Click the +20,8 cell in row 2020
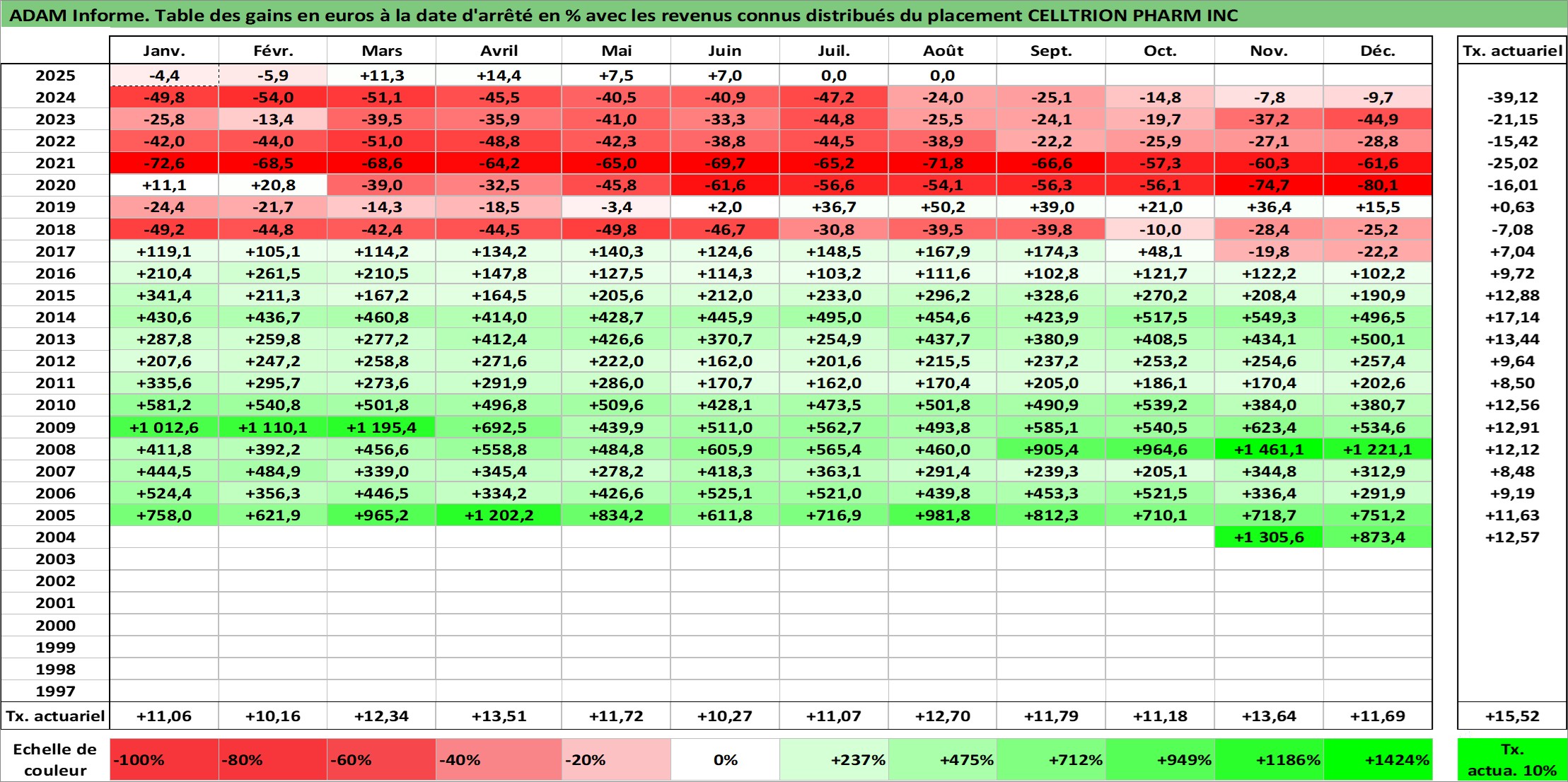 [x=273, y=185]
